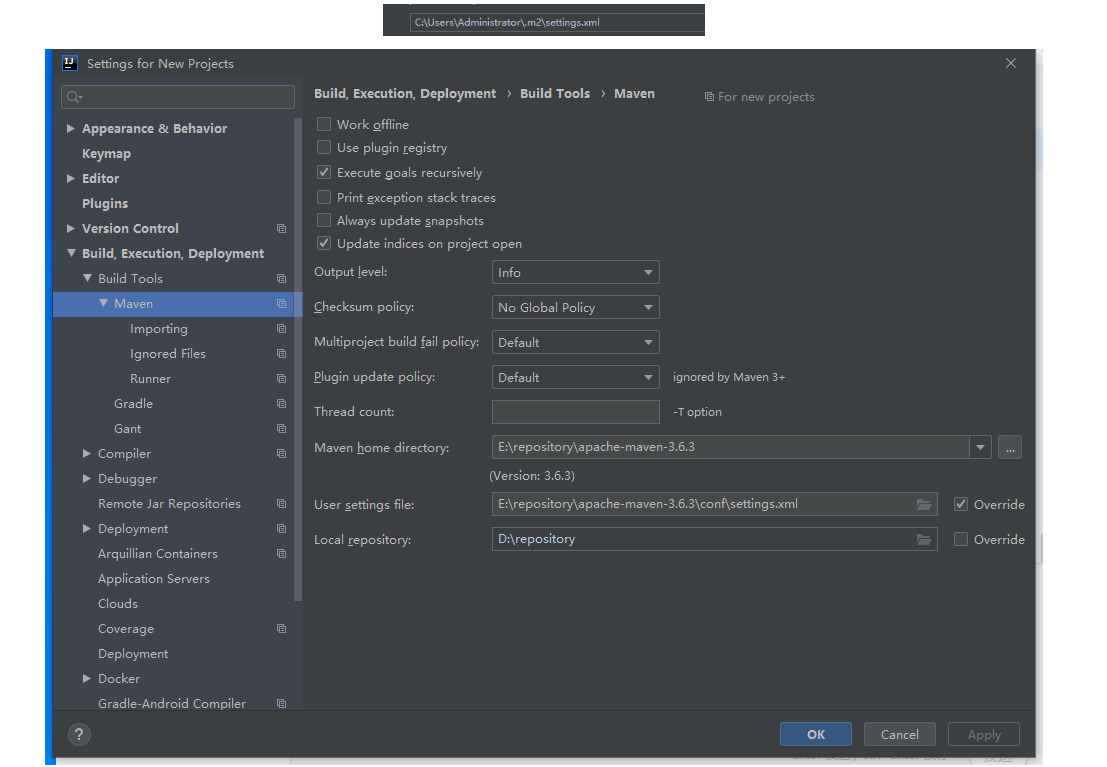Open the Runner settings page
This screenshot has width=1107, height=767.
150,379
